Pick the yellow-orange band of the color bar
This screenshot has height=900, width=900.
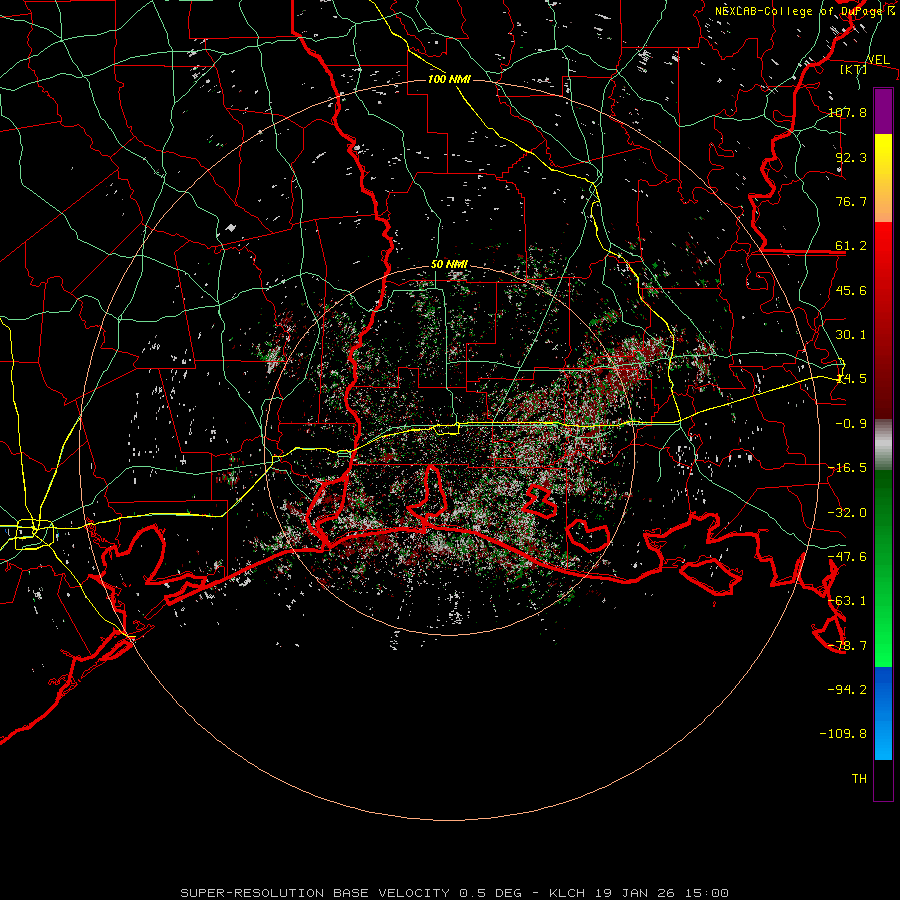883,178
